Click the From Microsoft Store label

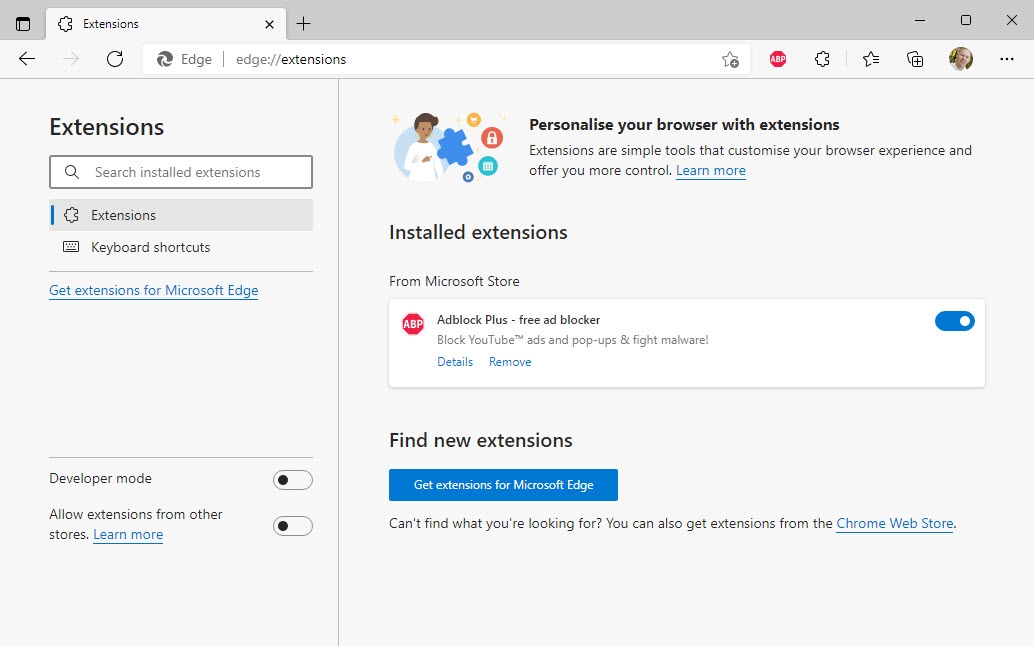pyautogui.click(x=454, y=281)
